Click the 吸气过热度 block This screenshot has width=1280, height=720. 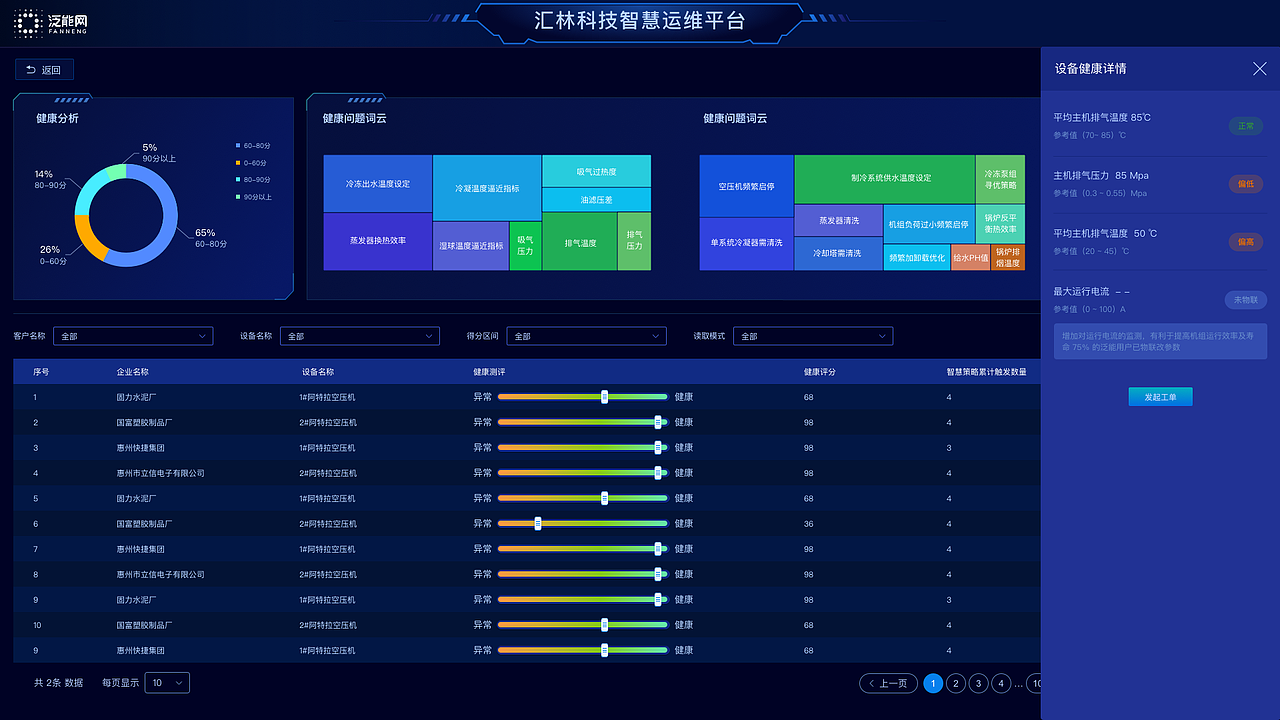point(597,171)
